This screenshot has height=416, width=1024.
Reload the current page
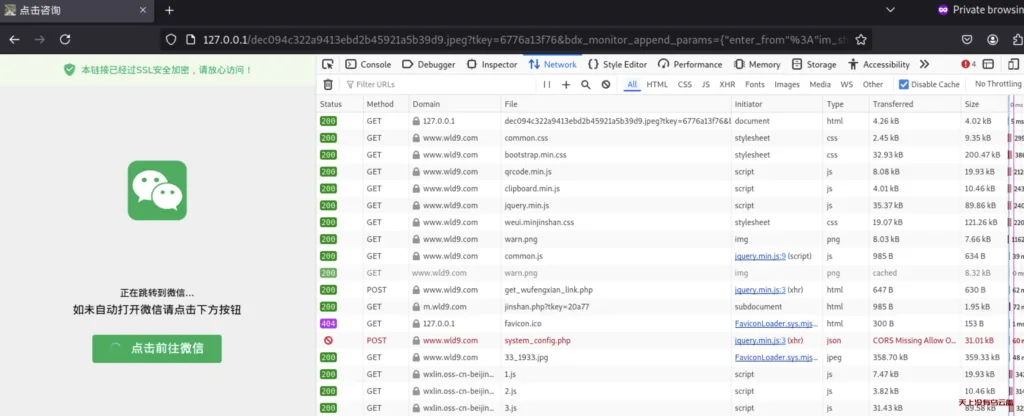pos(65,40)
